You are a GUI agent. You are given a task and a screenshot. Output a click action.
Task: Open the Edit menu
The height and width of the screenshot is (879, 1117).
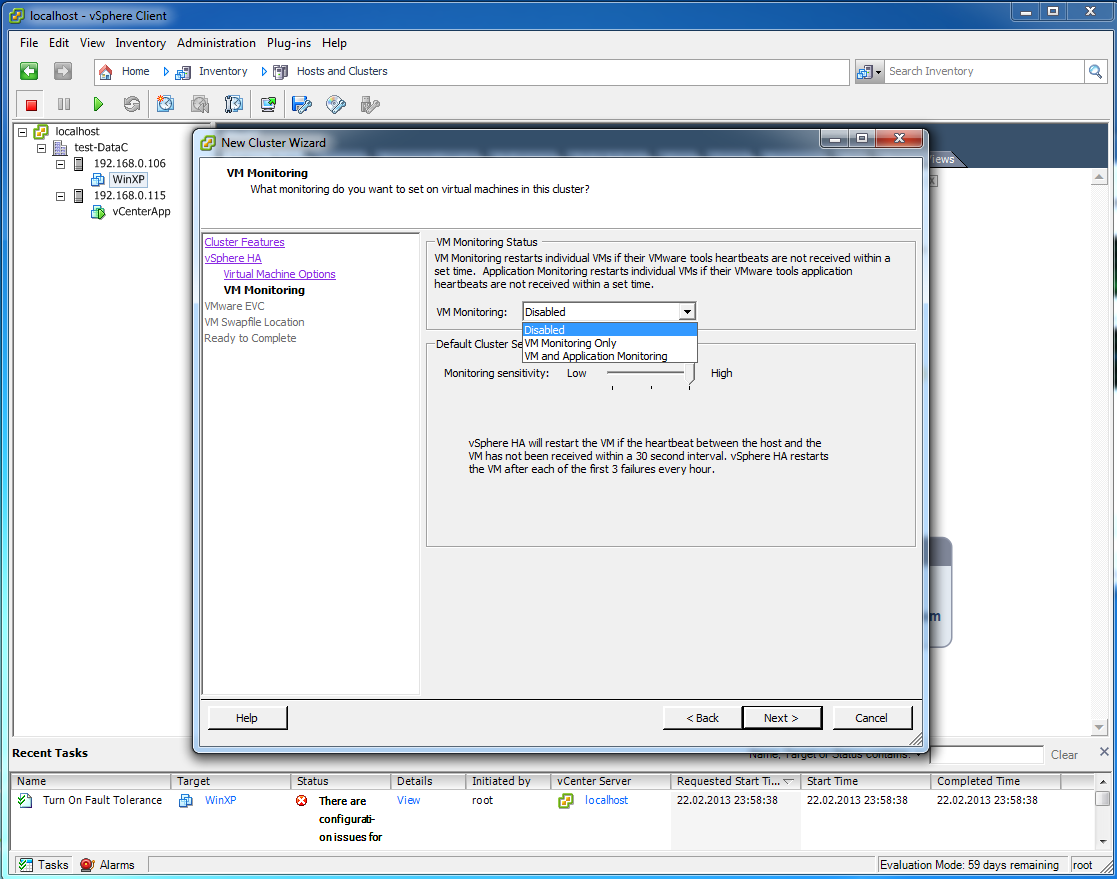(x=59, y=43)
